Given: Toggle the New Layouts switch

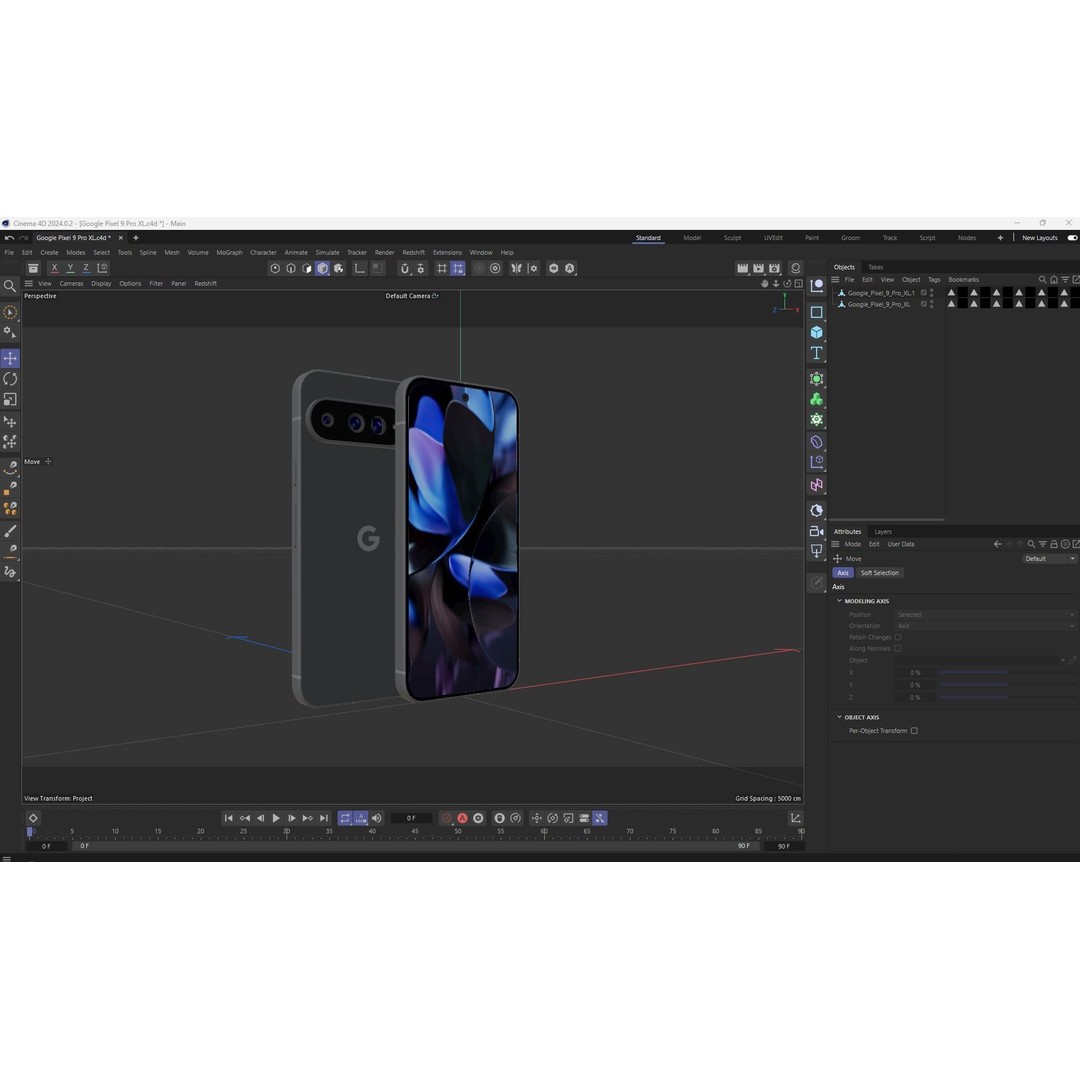Looking at the screenshot, I should tap(1072, 238).
